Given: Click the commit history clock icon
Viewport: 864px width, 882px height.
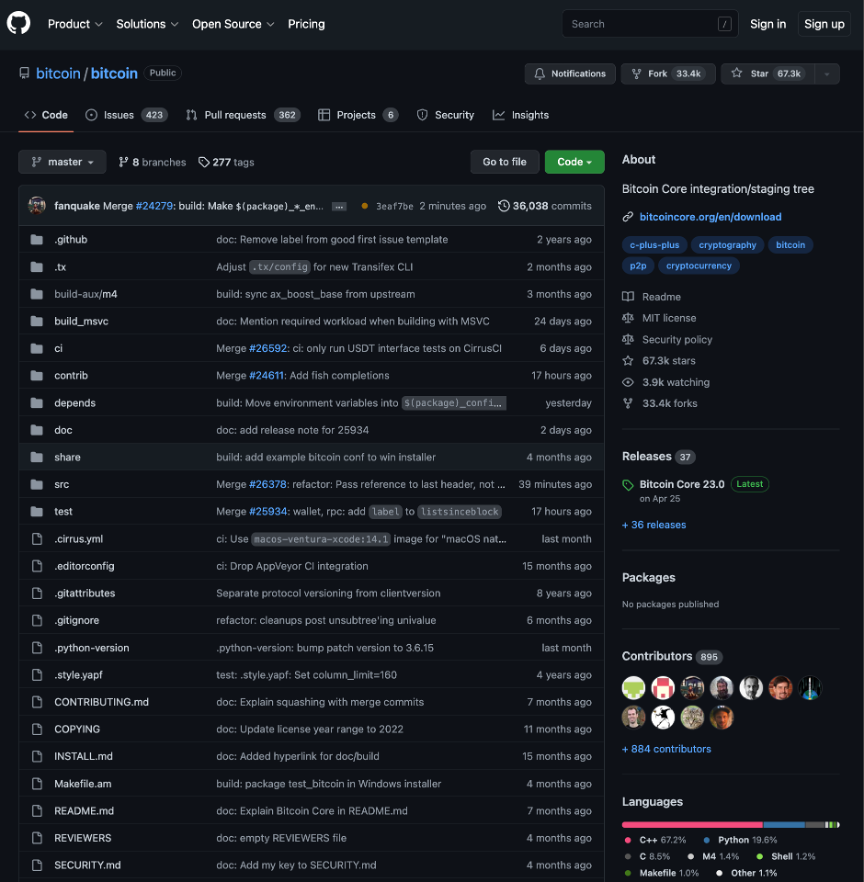Looking at the screenshot, I should 503,206.
